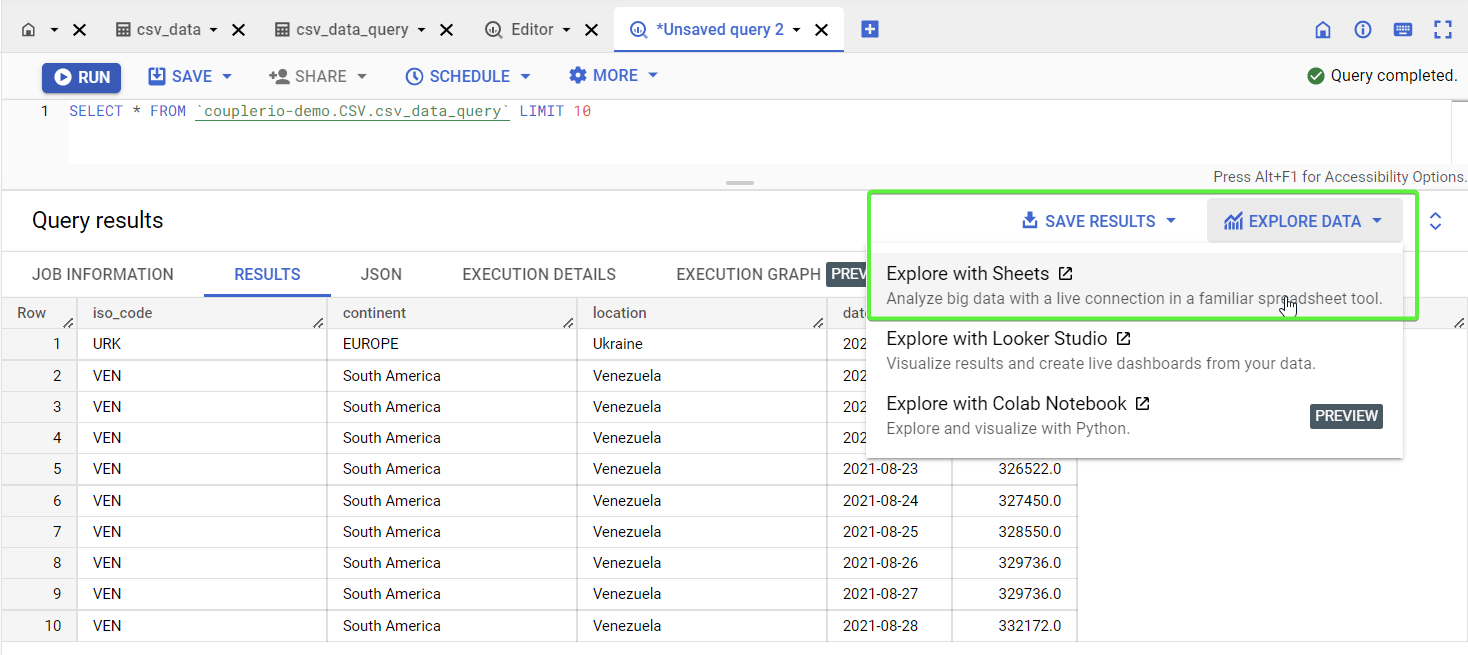Switch to the Editor tab
Viewport: 1468px width, 655px height.
click(520, 30)
